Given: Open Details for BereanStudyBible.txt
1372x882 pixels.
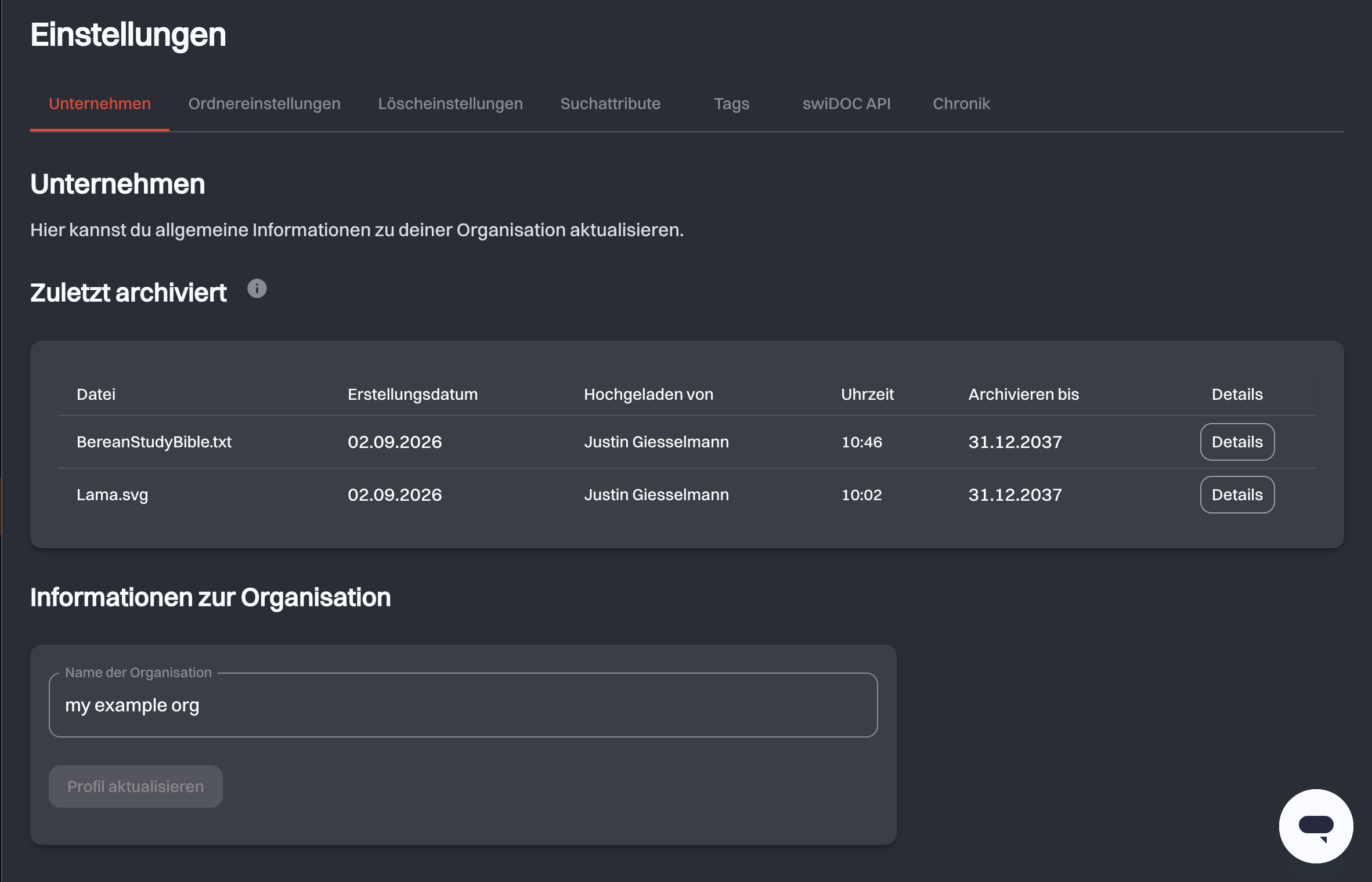Looking at the screenshot, I should coord(1237,442).
